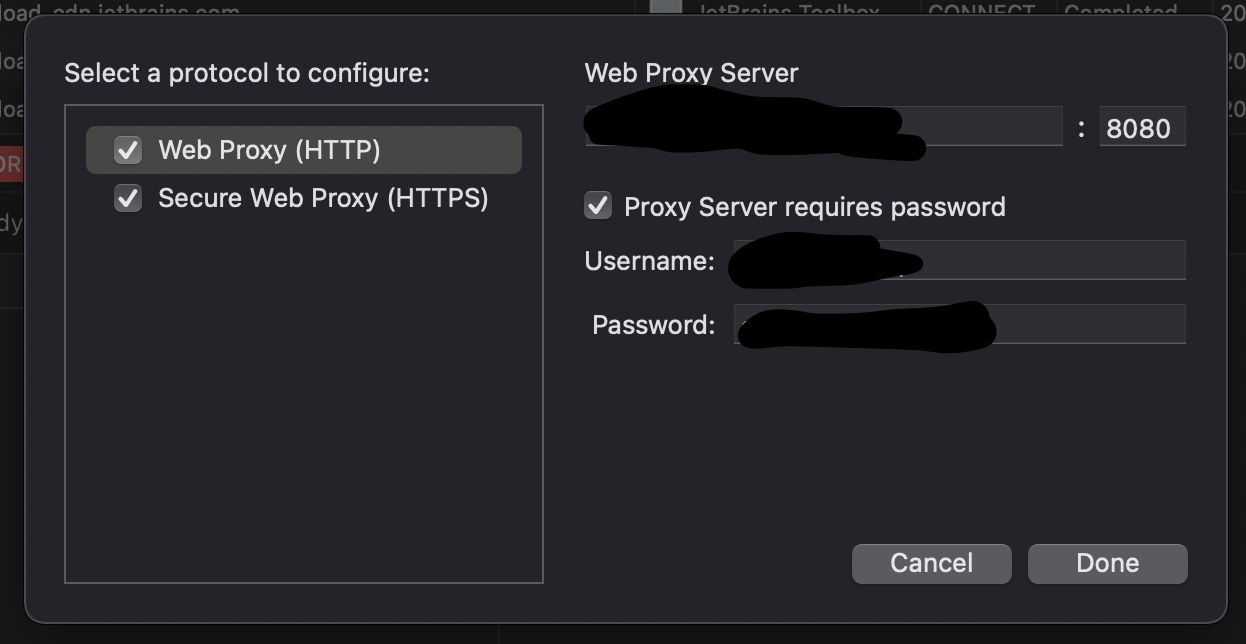Click inside the Web Proxy Server address field
This screenshot has width=1246, height=644.
point(823,126)
